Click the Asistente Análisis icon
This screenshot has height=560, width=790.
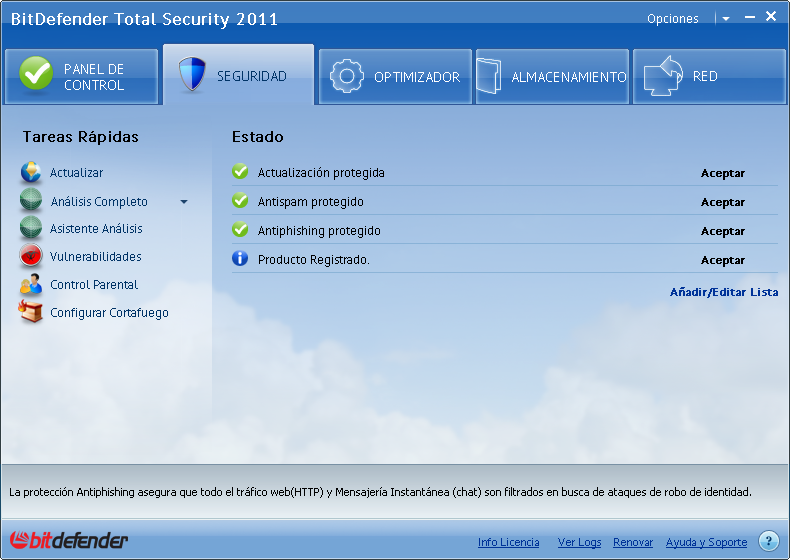pos(31,229)
